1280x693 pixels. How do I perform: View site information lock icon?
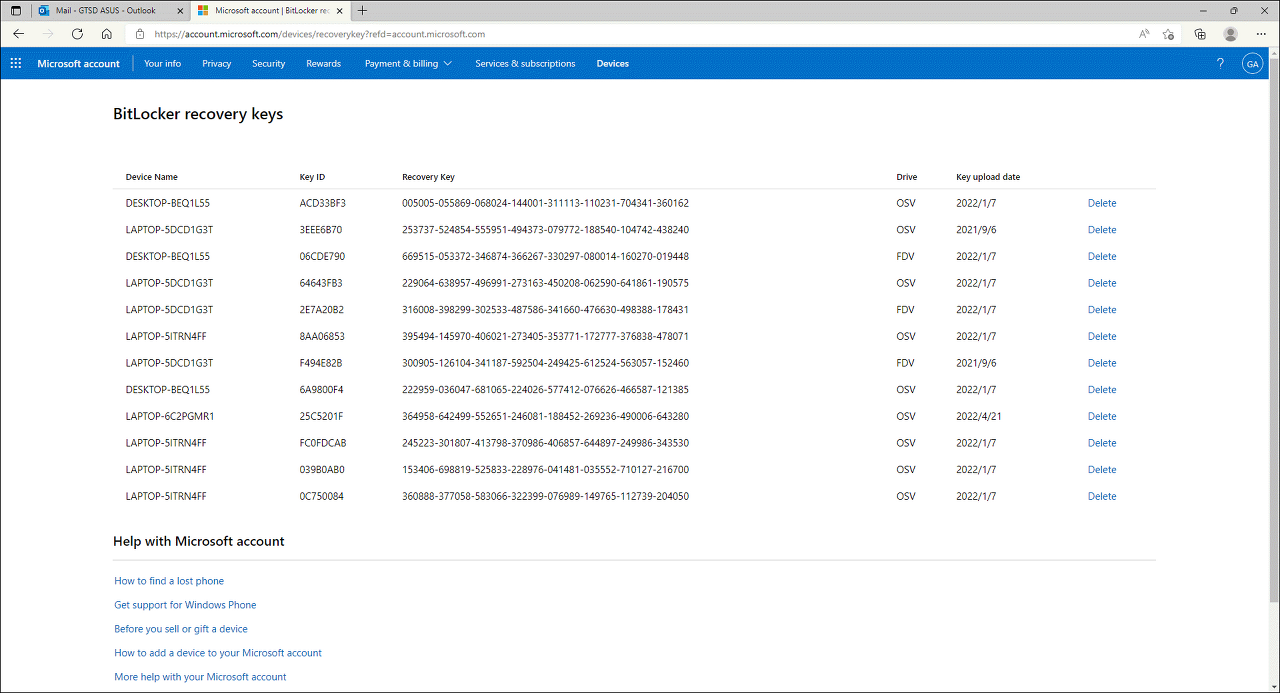pos(140,34)
